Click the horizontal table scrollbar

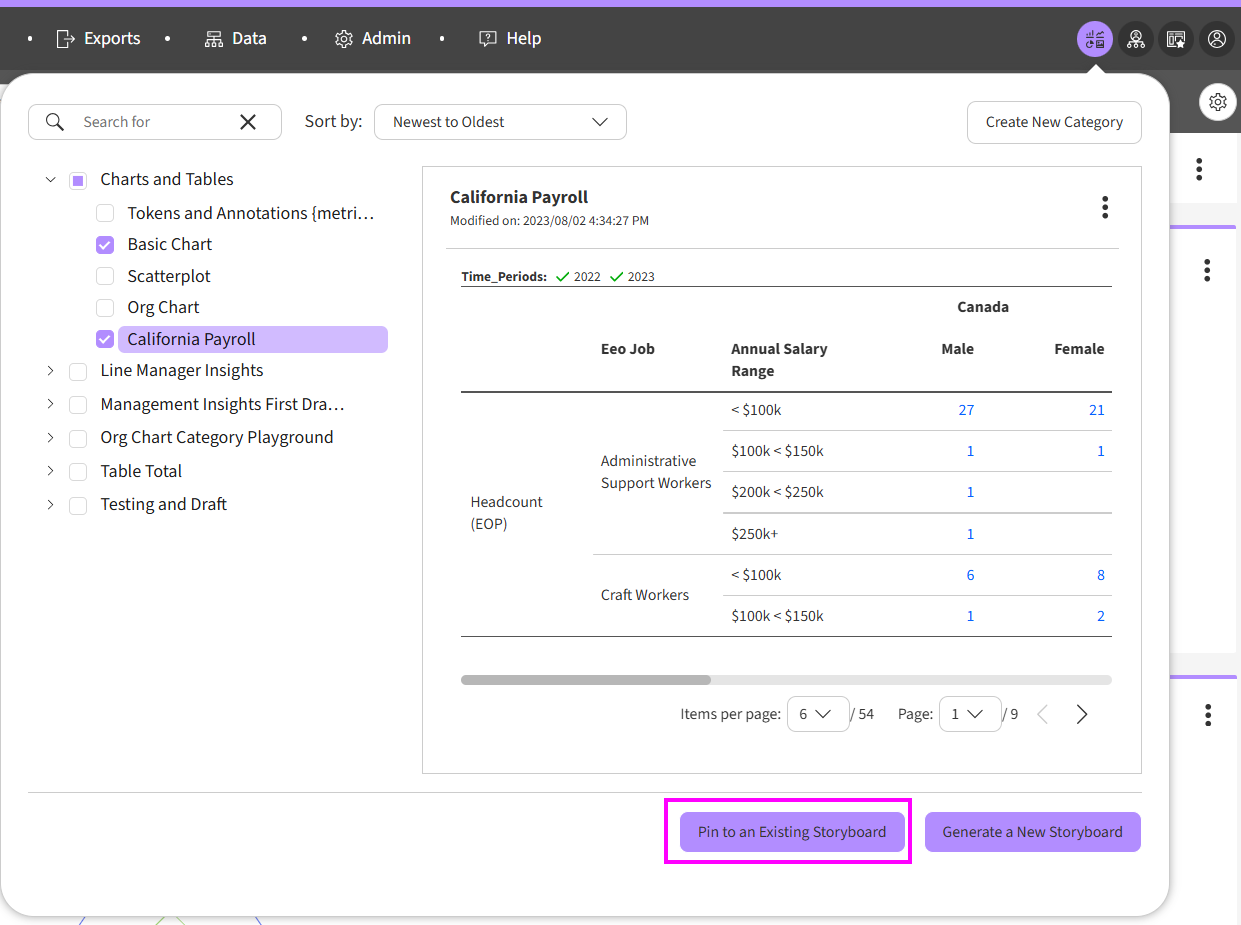[x=586, y=680]
